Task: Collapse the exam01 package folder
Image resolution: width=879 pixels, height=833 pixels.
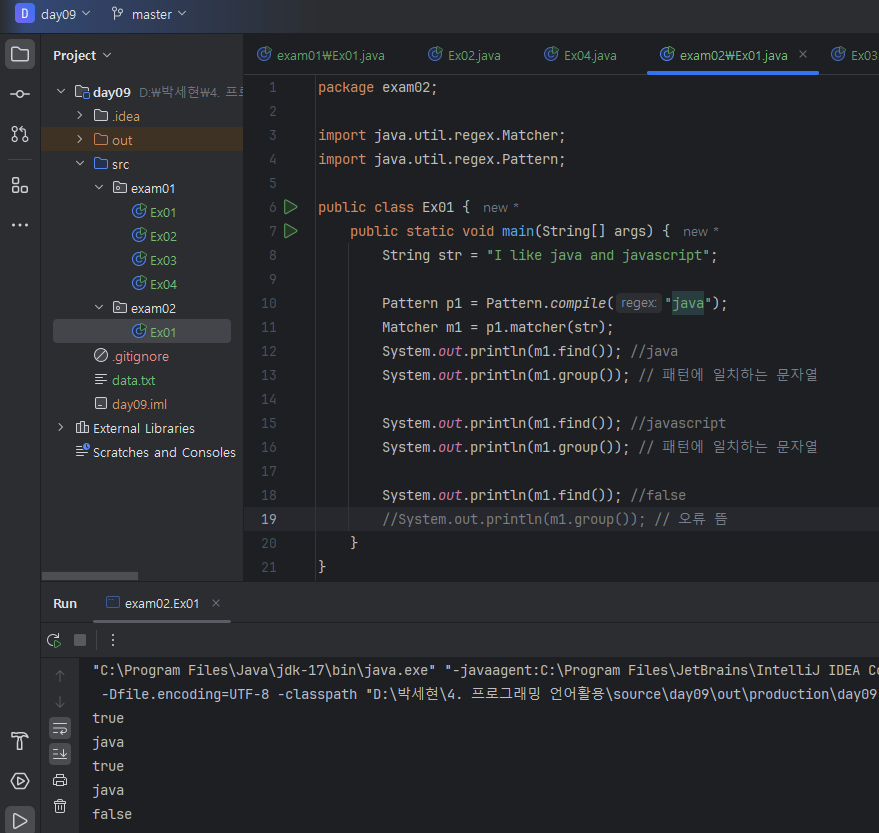Action: 98,188
